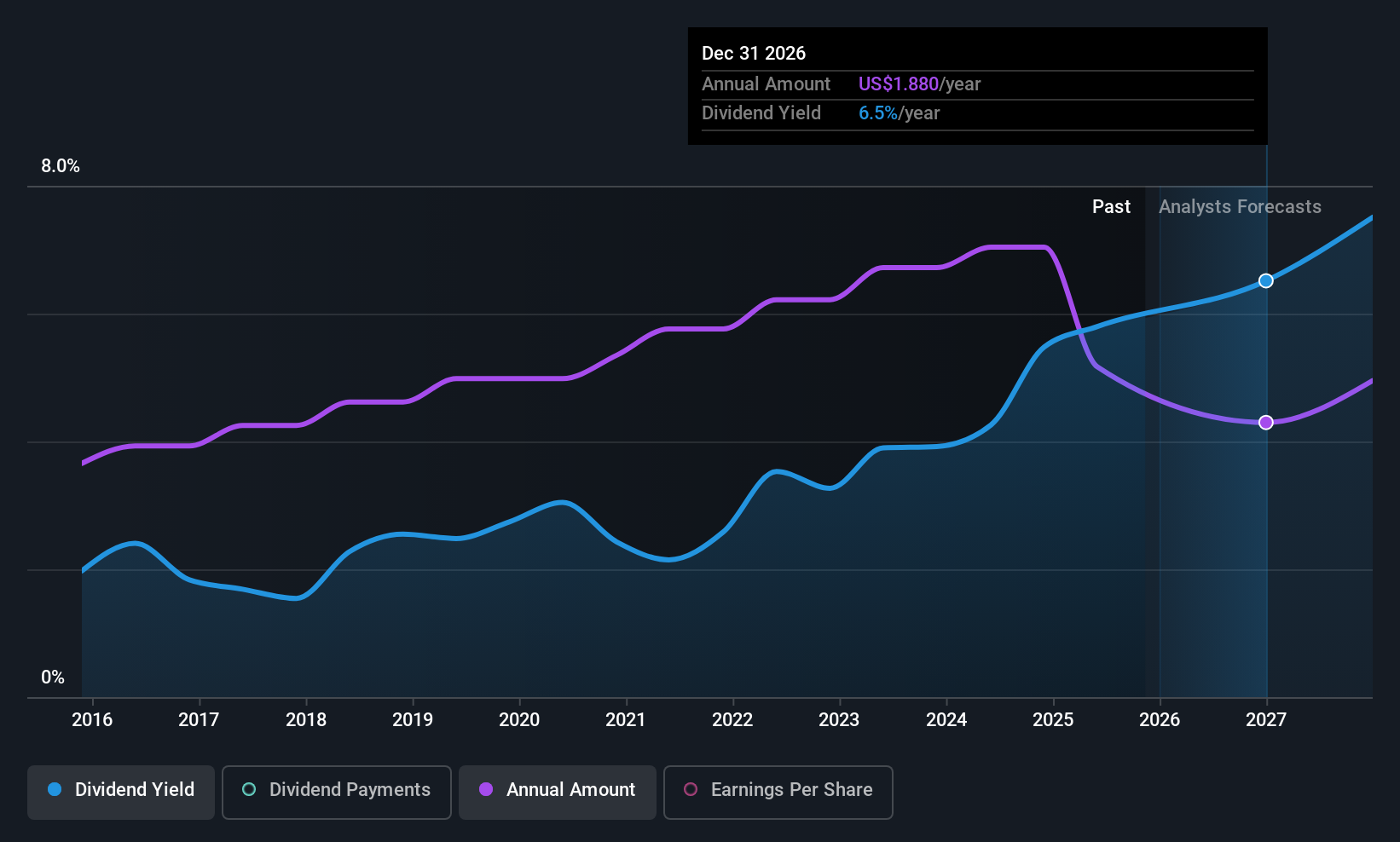The height and width of the screenshot is (842, 1400).
Task: Click the hollow teal Dividend Payments circle
Action: 249,789
